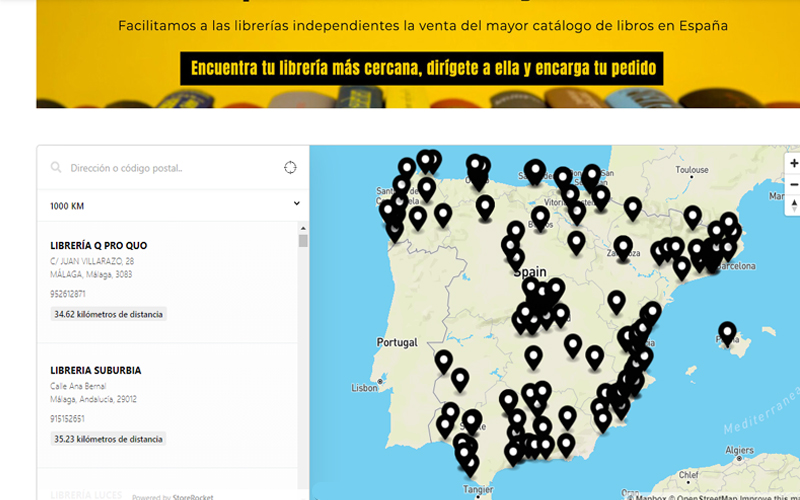Screen dimensions: 800x500
Task: Click the map pin closest to Lisbon
Action: tap(443, 362)
